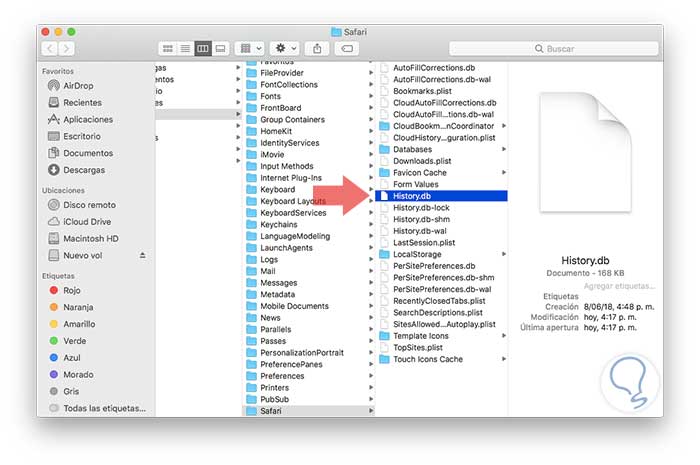700x465 pixels.
Task: Switch to icon view in toolbar
Action: tap(168, 49)
